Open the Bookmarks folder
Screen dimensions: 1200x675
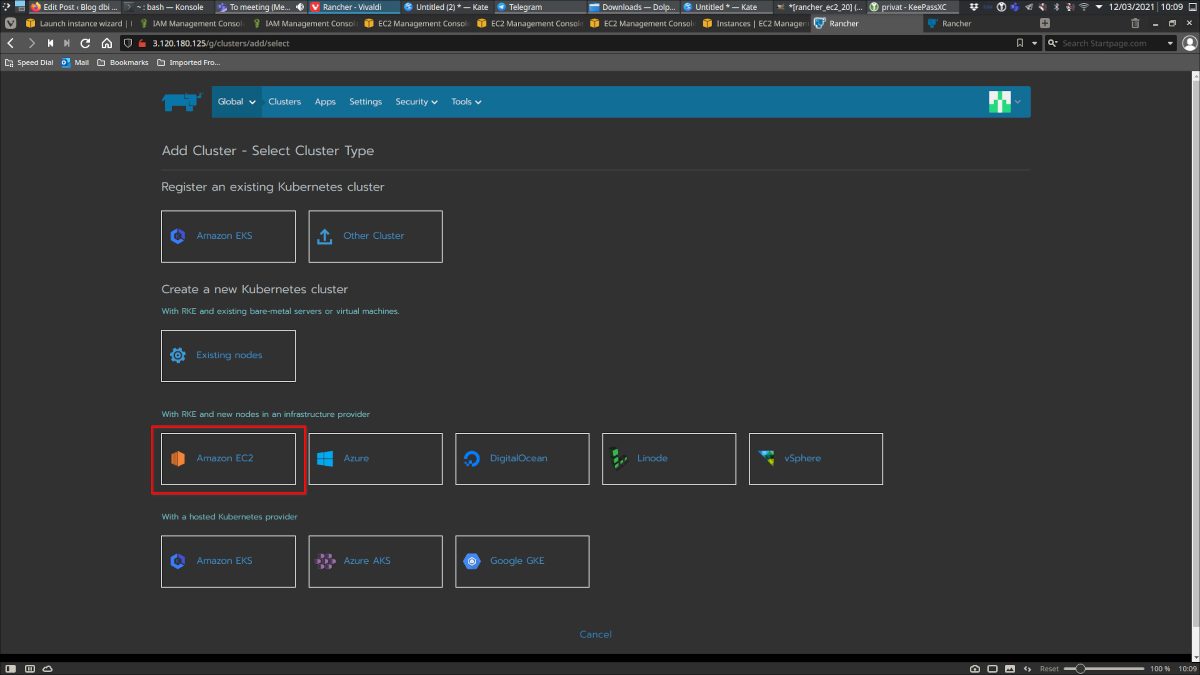[122, 62]
